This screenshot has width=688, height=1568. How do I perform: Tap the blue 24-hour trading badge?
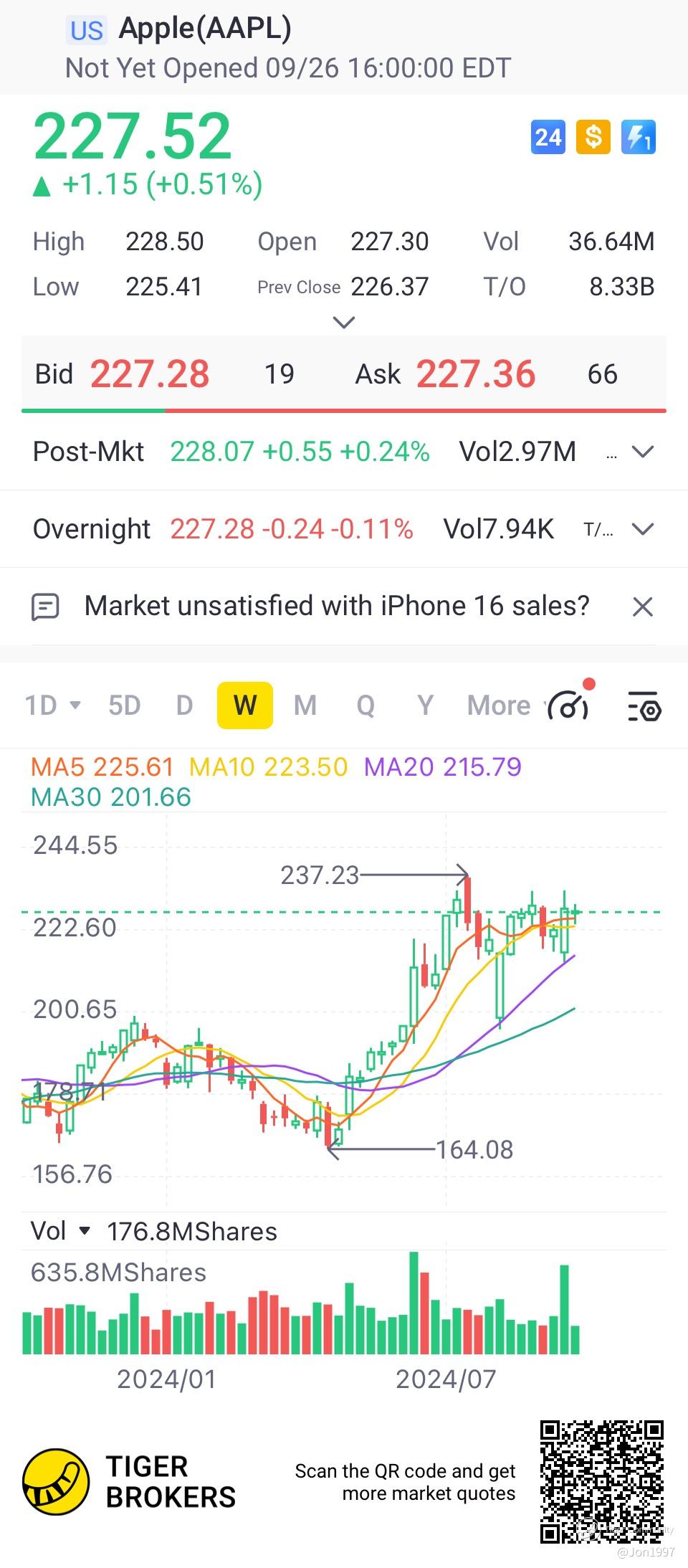click(x=548, y=137)
